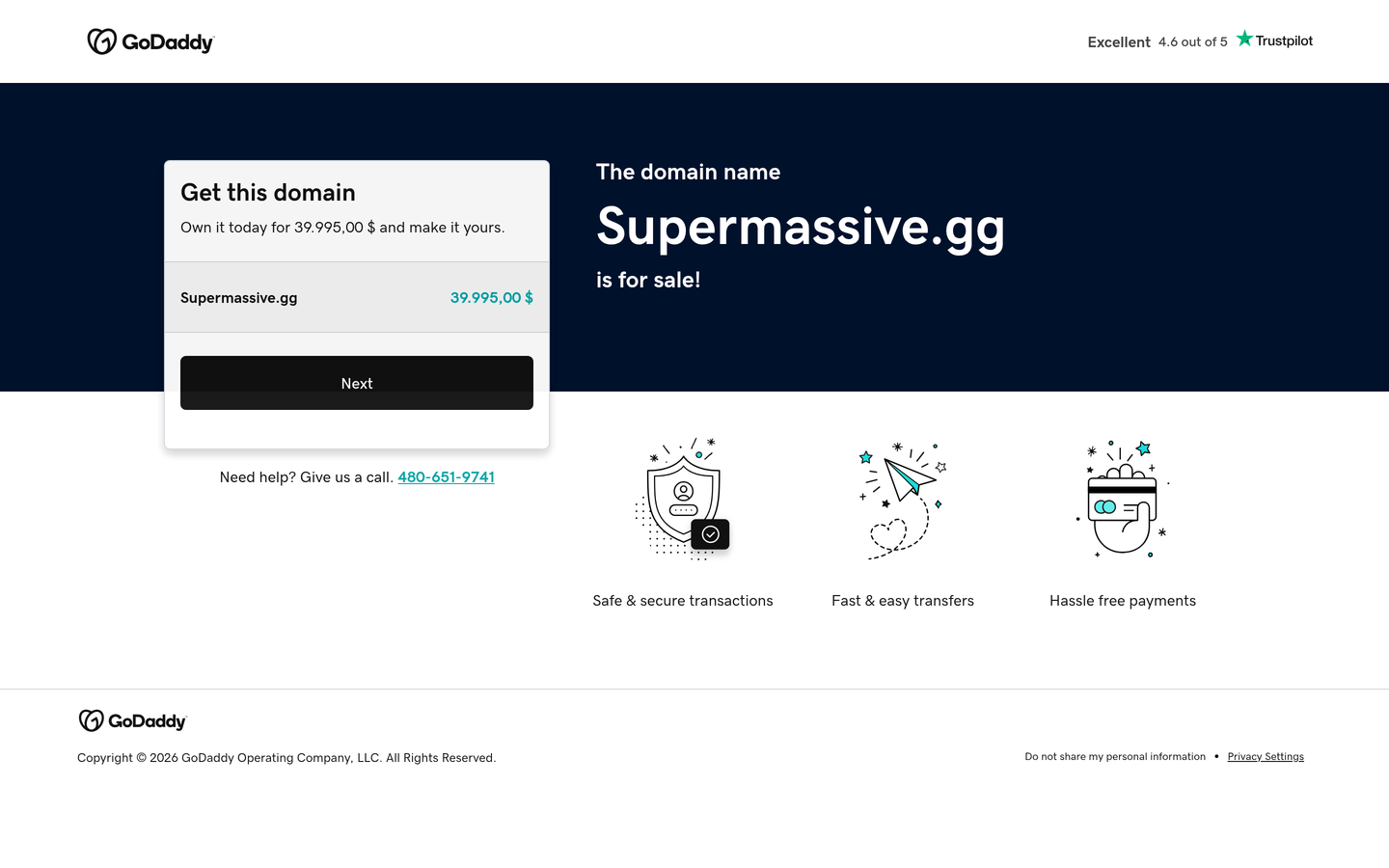
Task: Click the hand holding card payments icon
Action: (1123, 499)
